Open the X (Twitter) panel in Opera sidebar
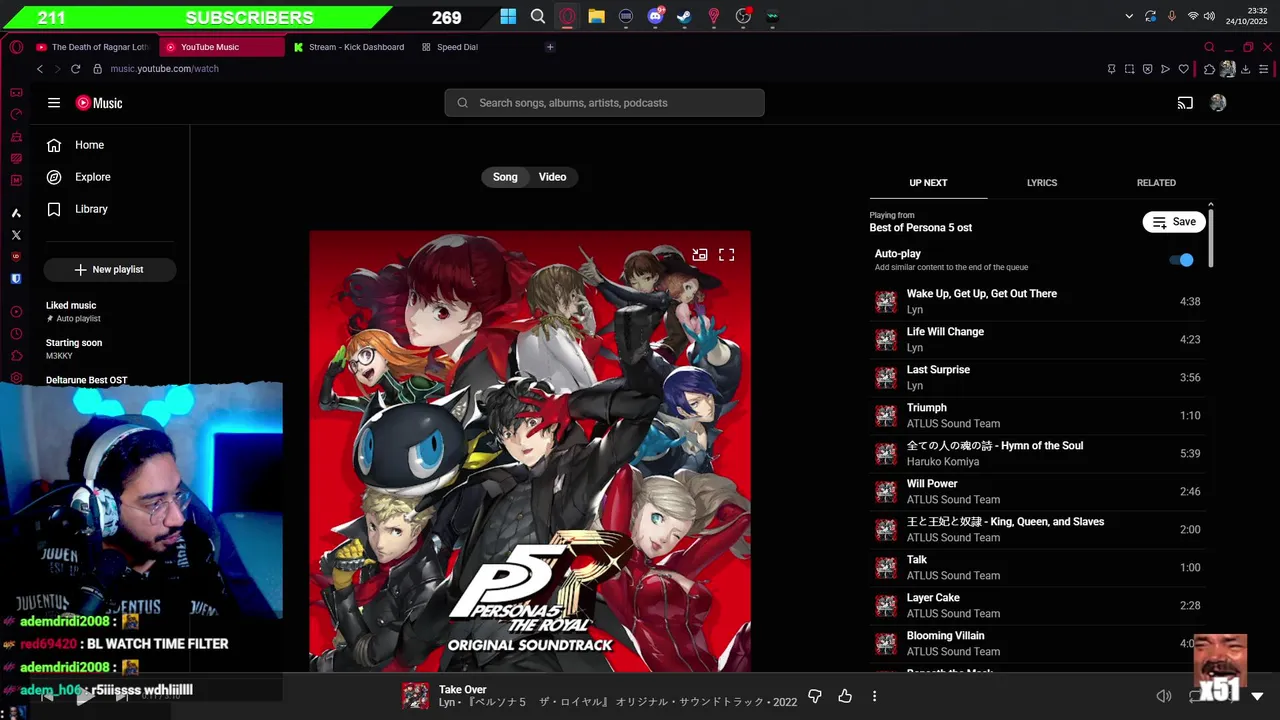1280x720 pixels. click(x=16, y=235)
